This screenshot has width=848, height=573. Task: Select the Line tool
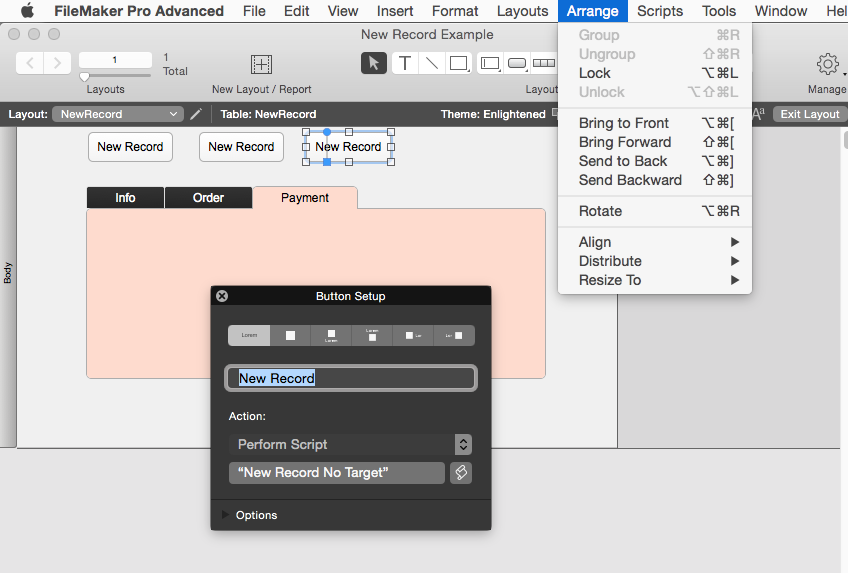click(x=432, y=63)
